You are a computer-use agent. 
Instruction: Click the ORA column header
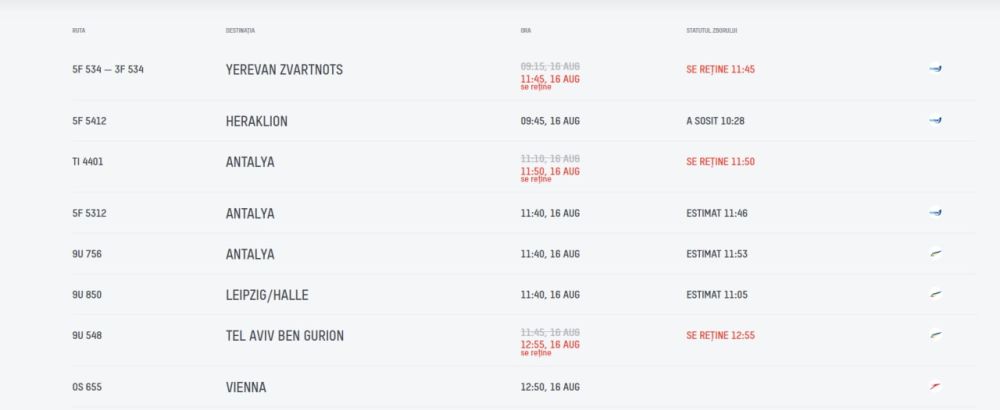coord(526,30)
